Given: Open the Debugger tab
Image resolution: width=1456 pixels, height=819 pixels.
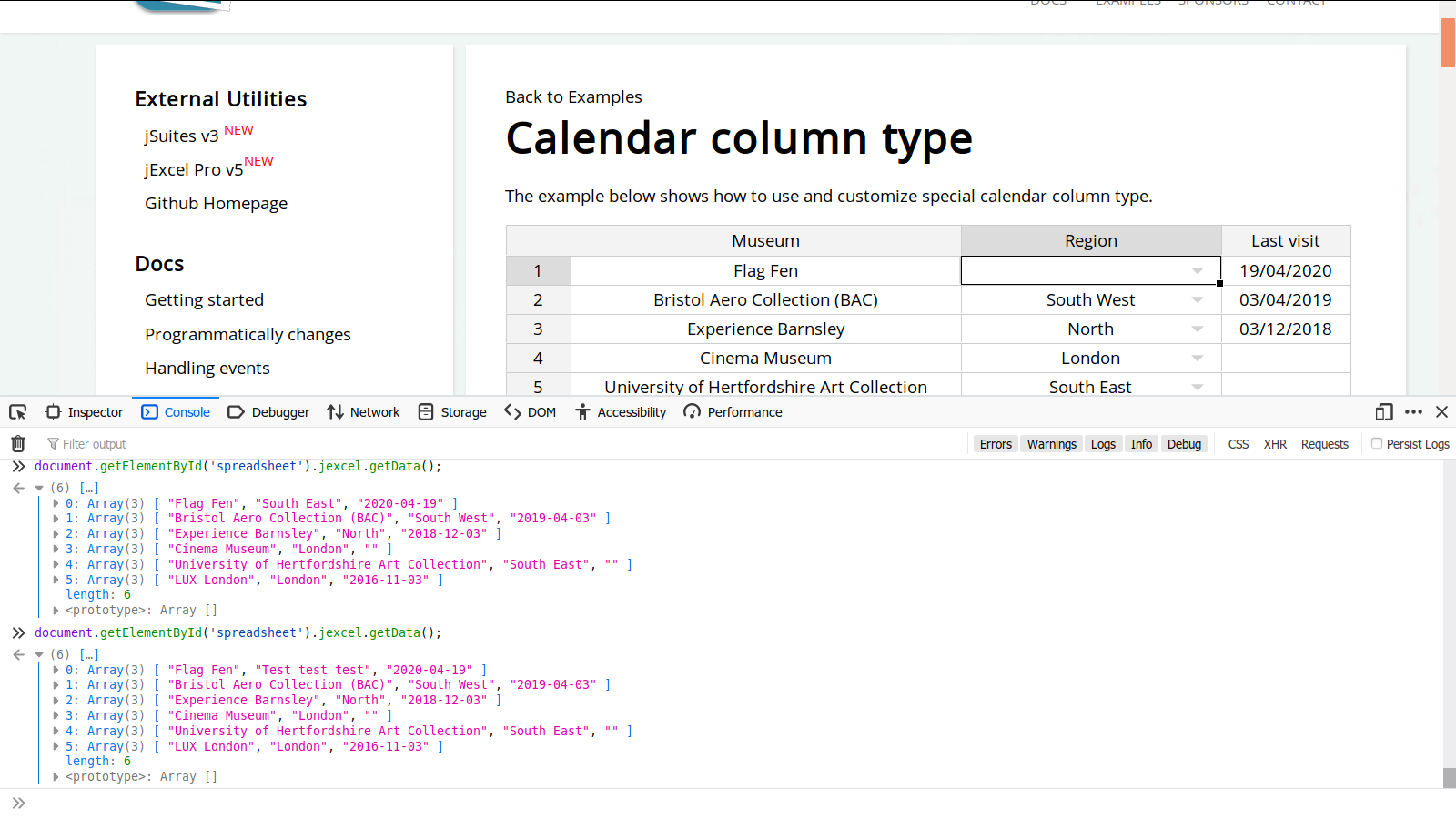Looking at the screenshot, I should click(268, 412).
